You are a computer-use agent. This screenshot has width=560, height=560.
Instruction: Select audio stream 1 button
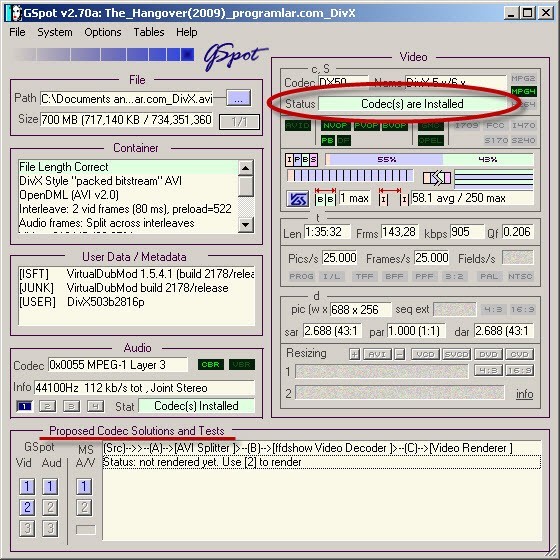[x=24, y=406]
